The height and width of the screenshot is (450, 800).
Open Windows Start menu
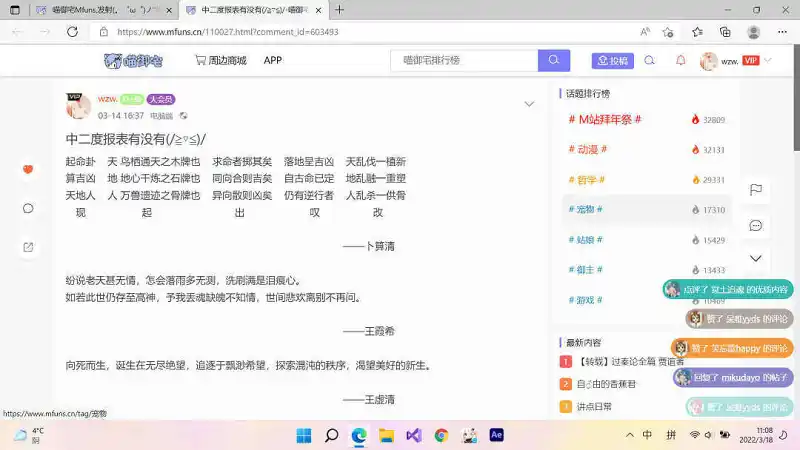[x=304, y=435]
